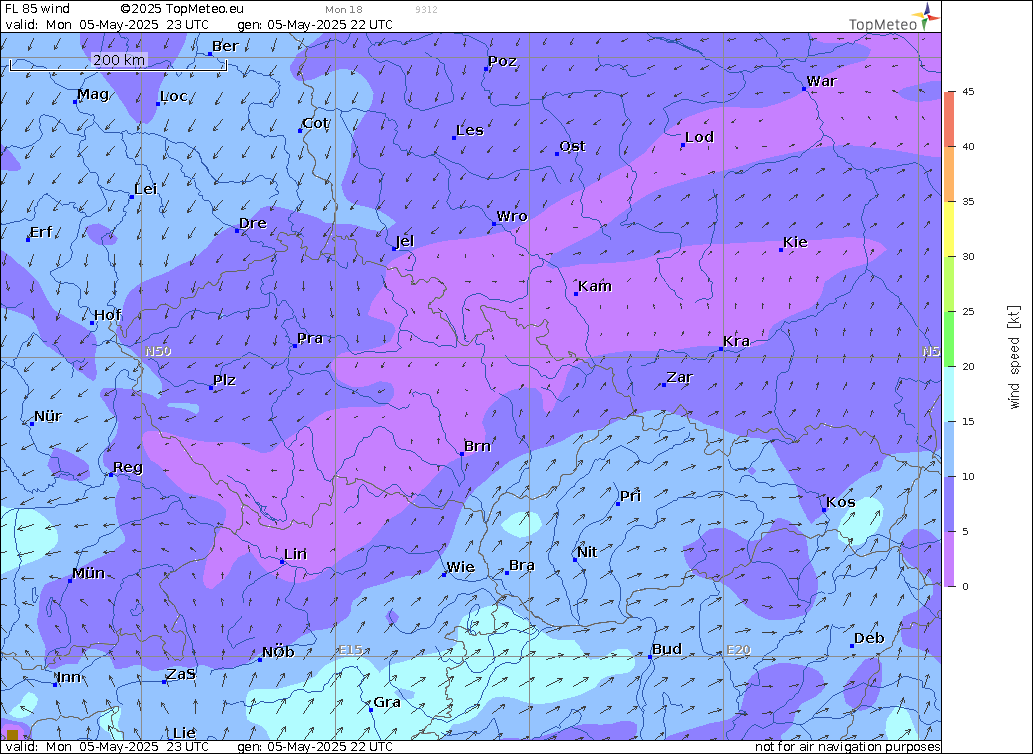The image size is (1033, 754).
Task: Click the Reg city label
Action: pyautogui.click(x=128, y=468)
